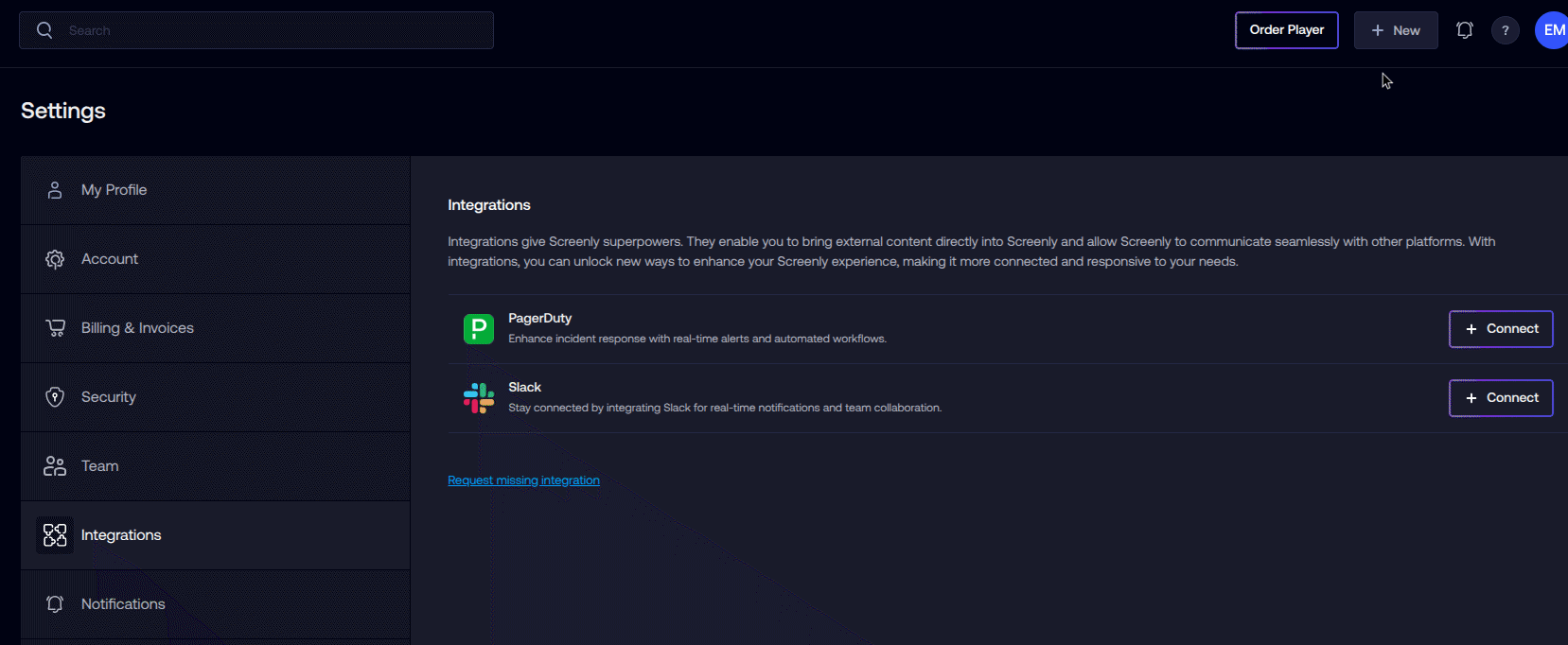Click the search magnifier icon
1568x645 pixels.
click(44, 30)
